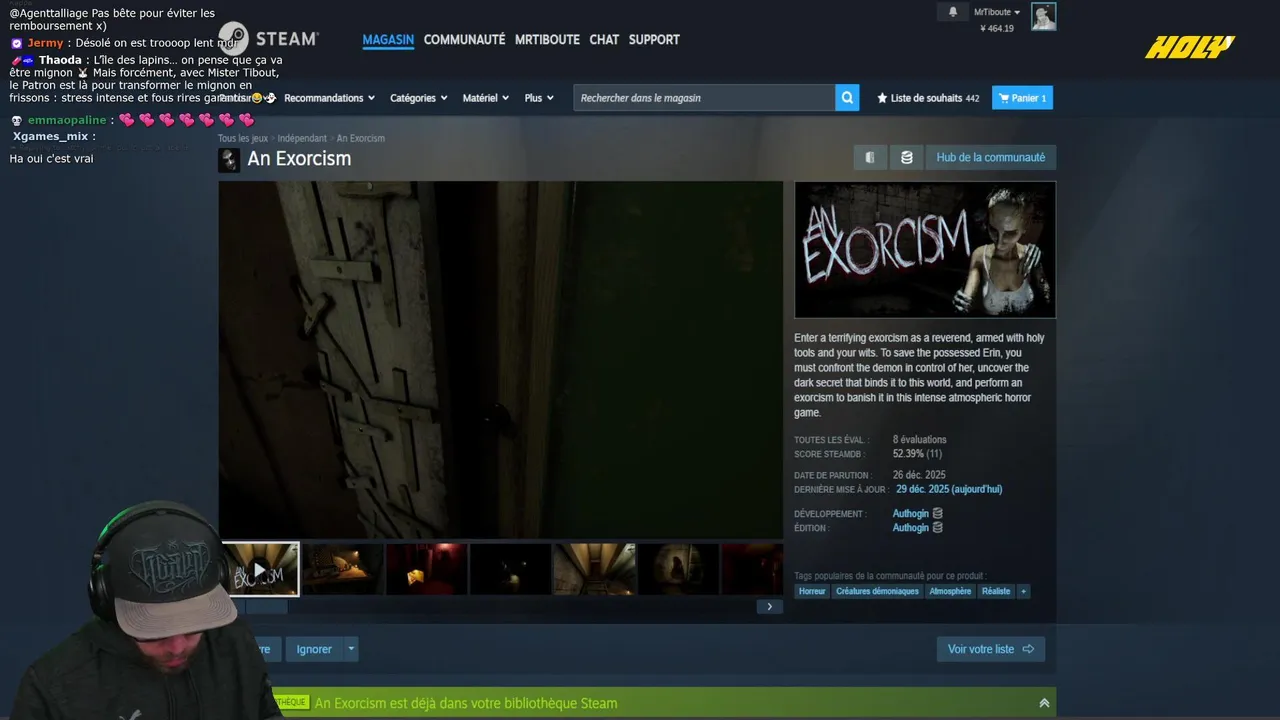This screenshot has width=1280, height=720.
Task: Play the trailer video thumbnail
Action: pos(260,569)
